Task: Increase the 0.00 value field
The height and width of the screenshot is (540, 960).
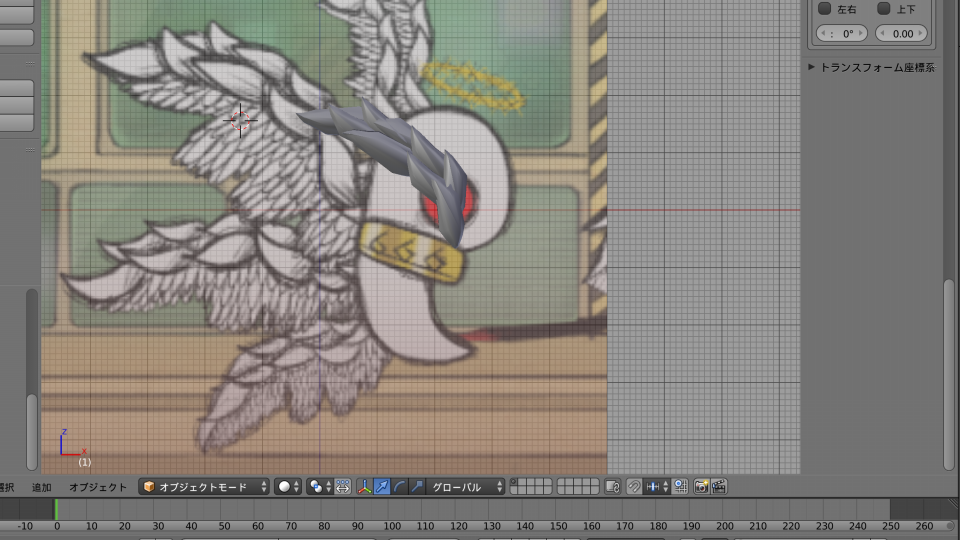Action: 920,34
